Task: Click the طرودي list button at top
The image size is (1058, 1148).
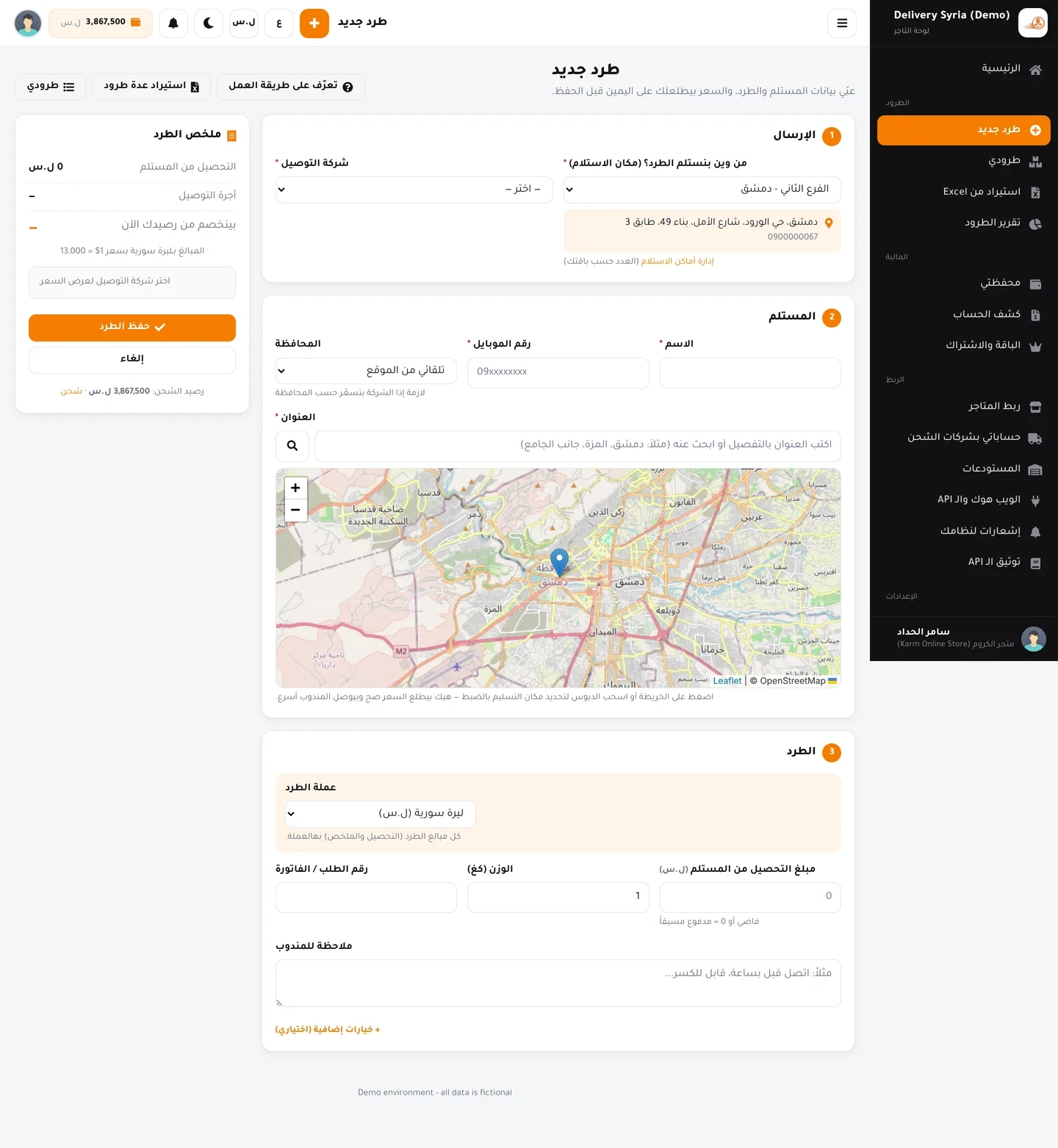Action: tap(51, 87)
